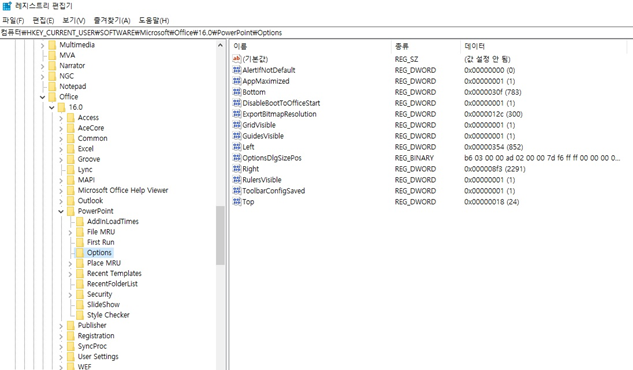Viewport: 633px width, 370px height.
Task: Select the Style Checker tree key
Action: click(x=108, y=315)
